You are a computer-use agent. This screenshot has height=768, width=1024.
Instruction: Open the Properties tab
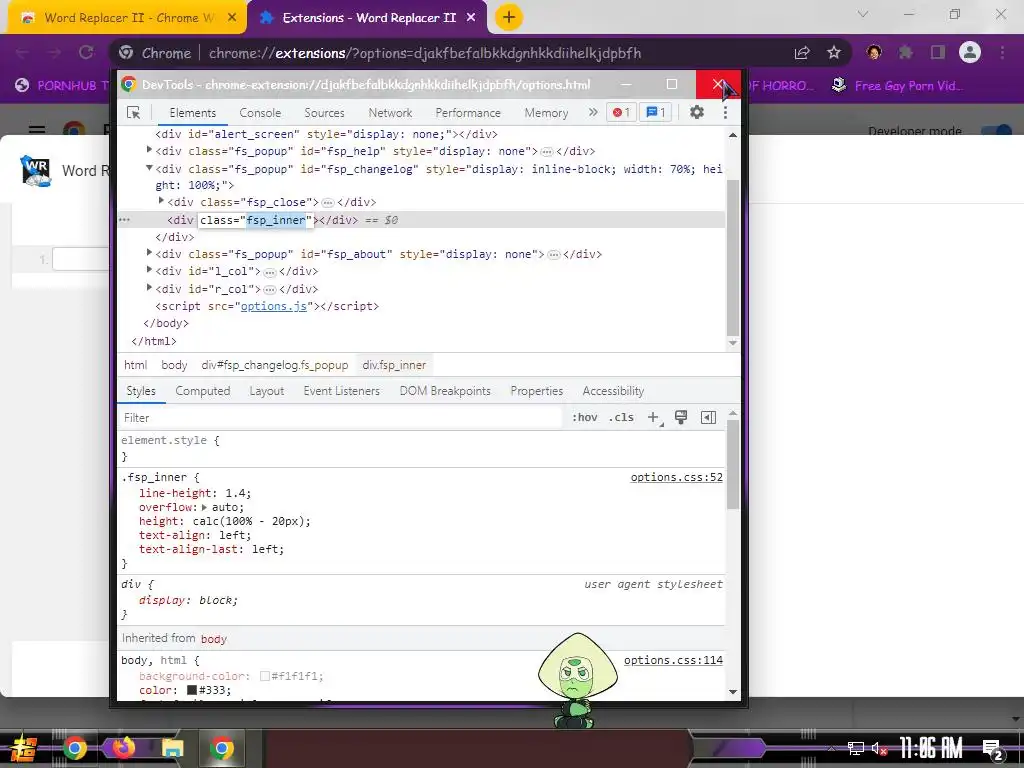[x=537, y=391]
